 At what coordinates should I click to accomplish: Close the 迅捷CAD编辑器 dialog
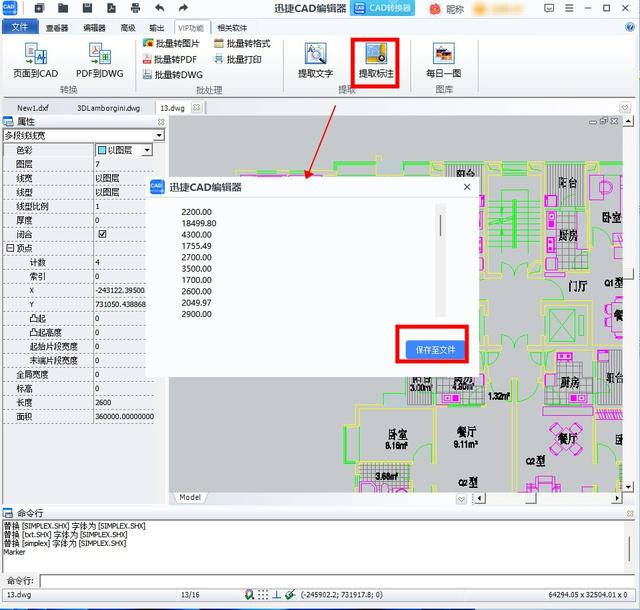[467, 187]
